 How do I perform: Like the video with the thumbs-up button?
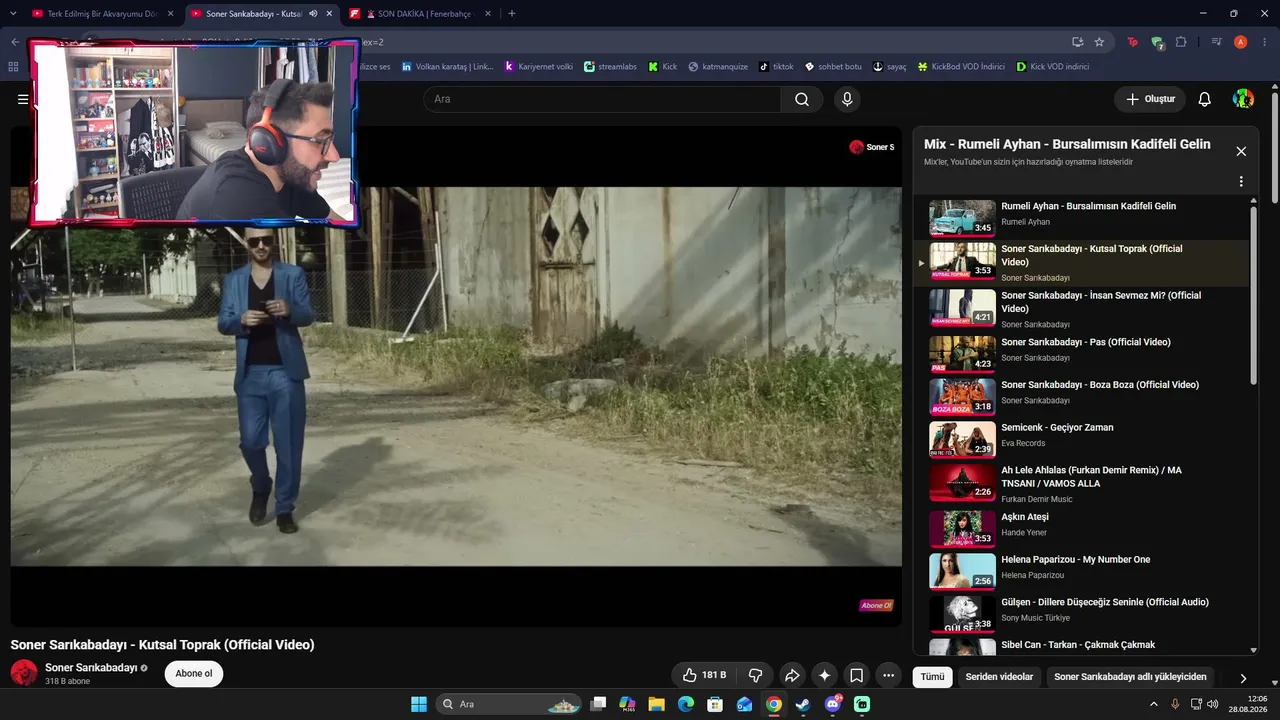point(704,675)
